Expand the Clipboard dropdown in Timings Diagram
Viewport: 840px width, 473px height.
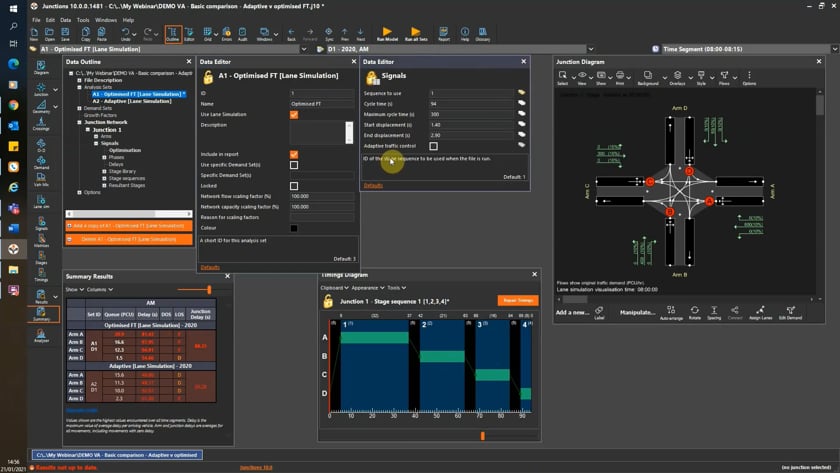(x=334, y=287)
